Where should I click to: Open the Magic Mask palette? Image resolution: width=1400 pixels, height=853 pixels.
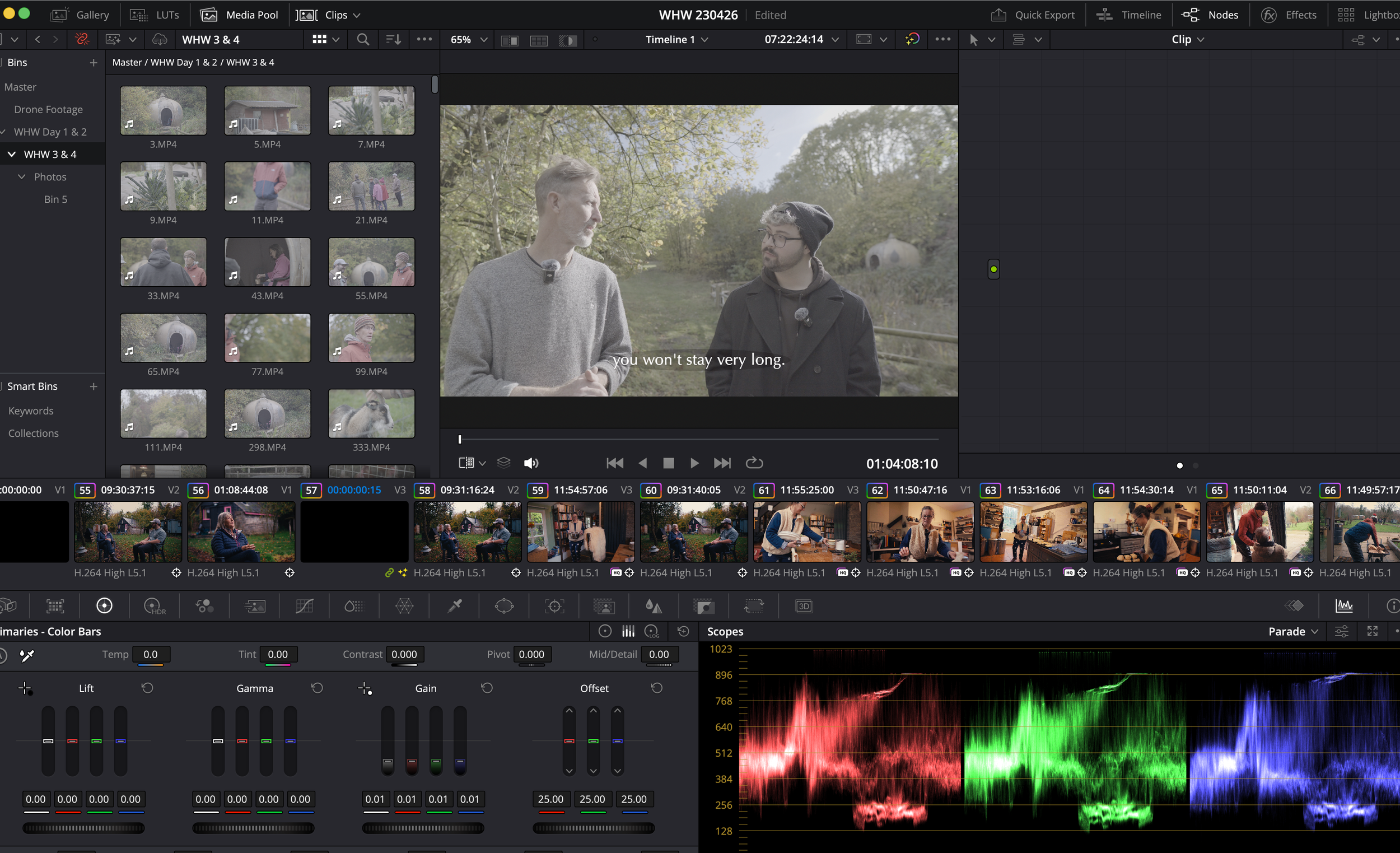(604, 607)
